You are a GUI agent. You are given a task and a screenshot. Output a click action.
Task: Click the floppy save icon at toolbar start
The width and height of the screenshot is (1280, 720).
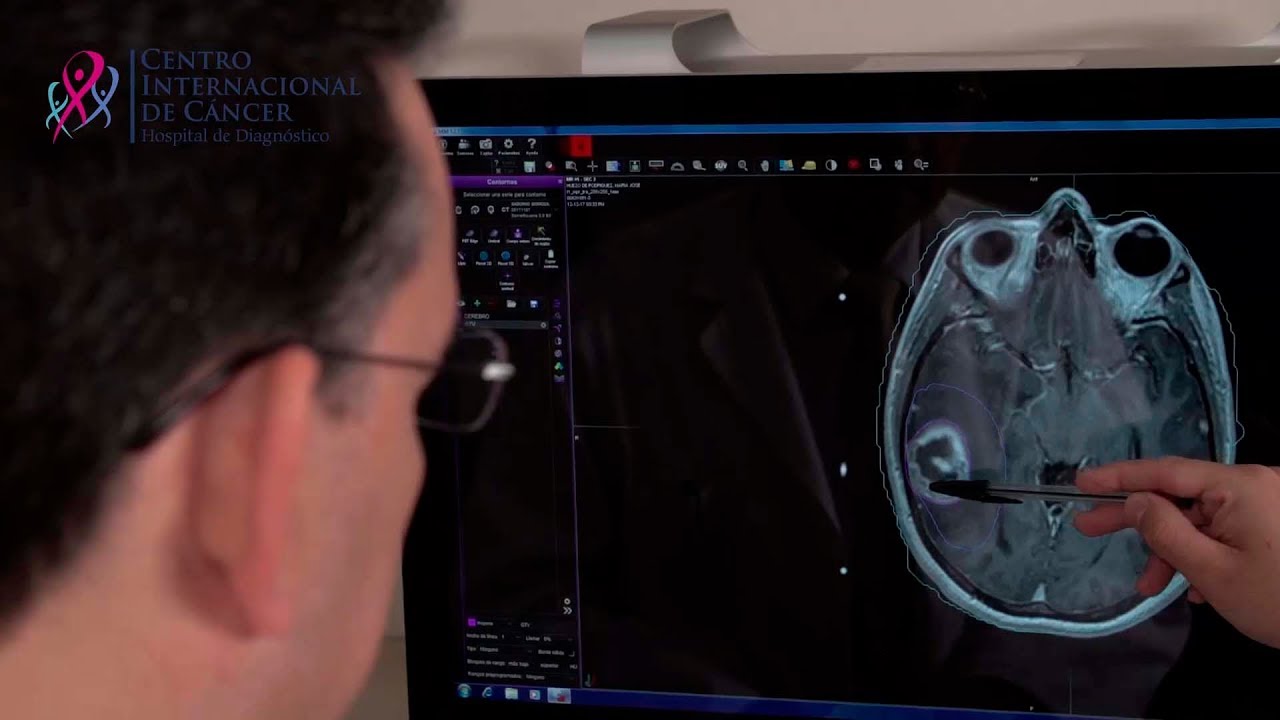(529, 167)
